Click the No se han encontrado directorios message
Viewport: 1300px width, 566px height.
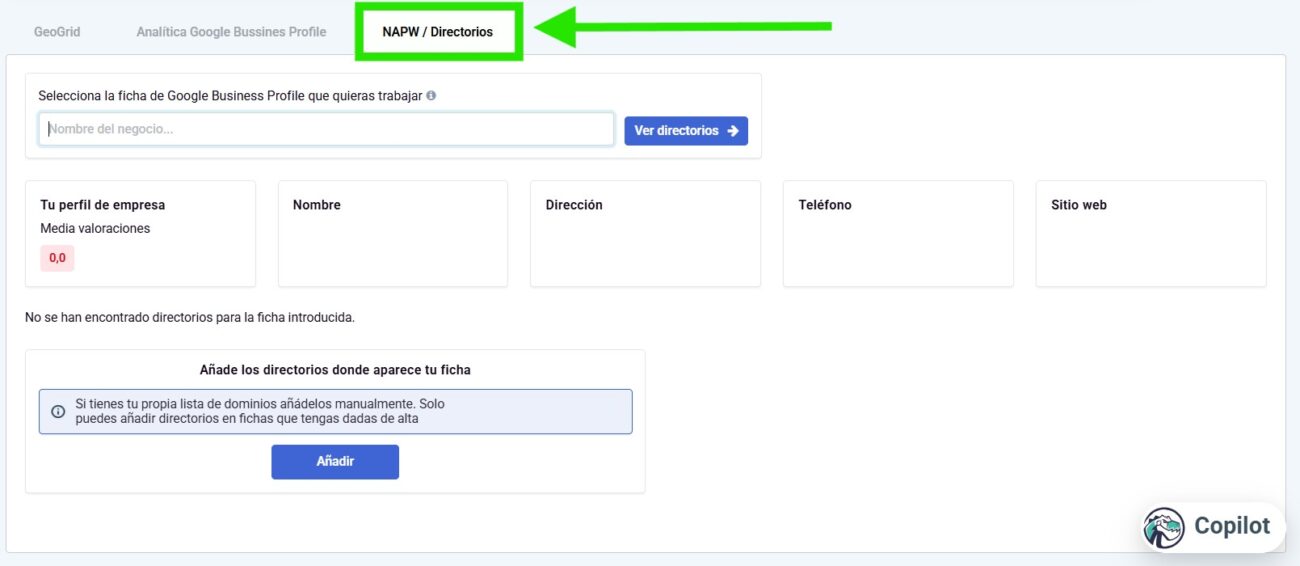190,318
